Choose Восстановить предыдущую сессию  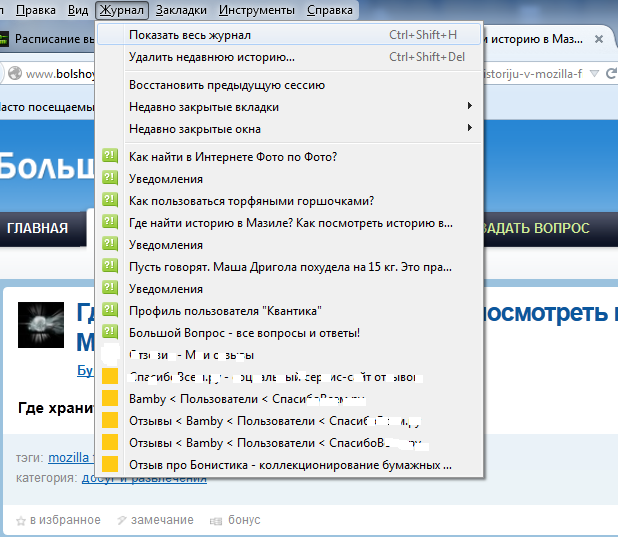click(x=289, y=85)
